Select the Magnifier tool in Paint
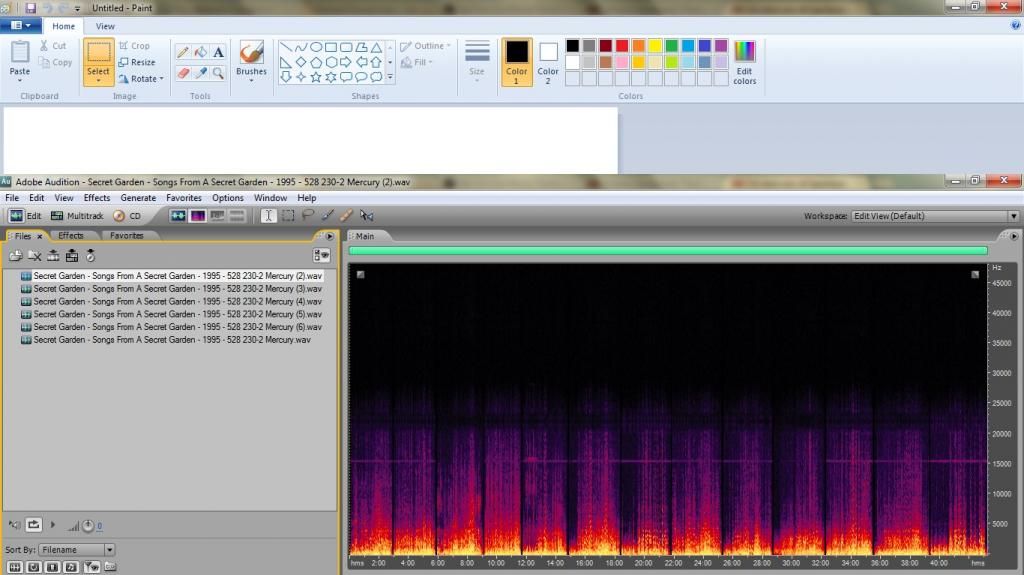 [x=218, y=73]
